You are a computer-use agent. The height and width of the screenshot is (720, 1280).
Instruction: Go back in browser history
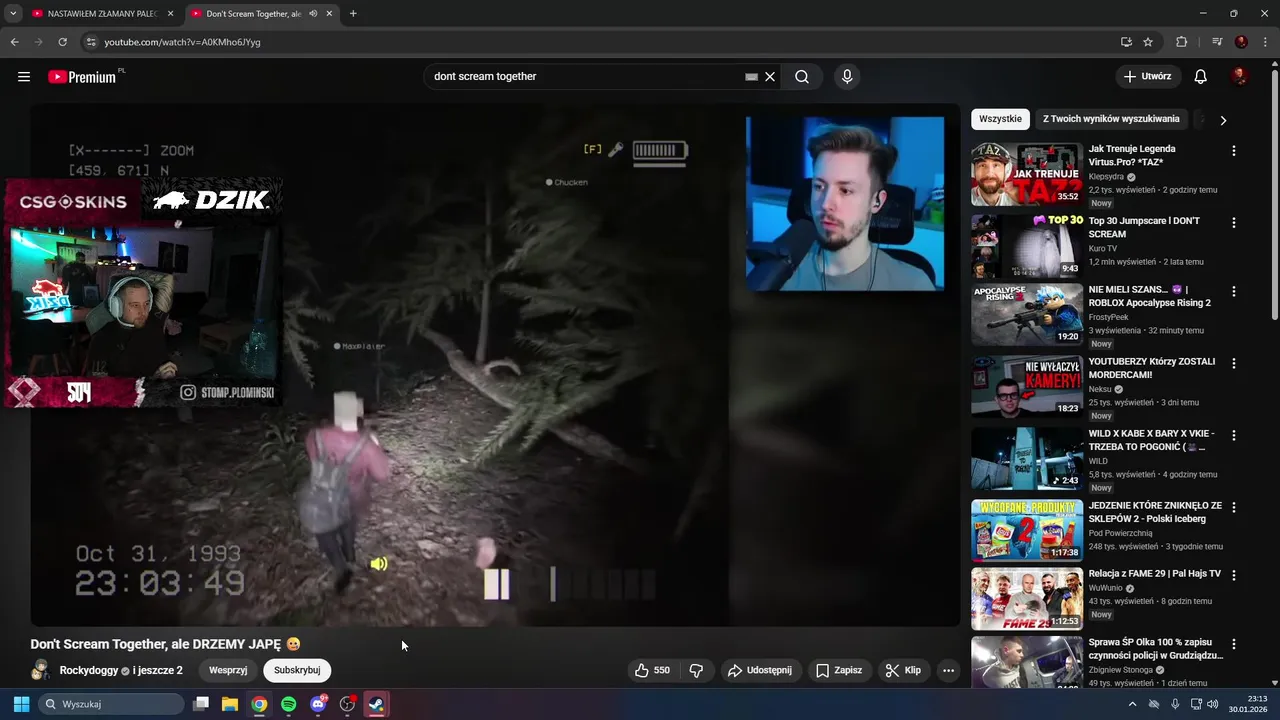14,42
